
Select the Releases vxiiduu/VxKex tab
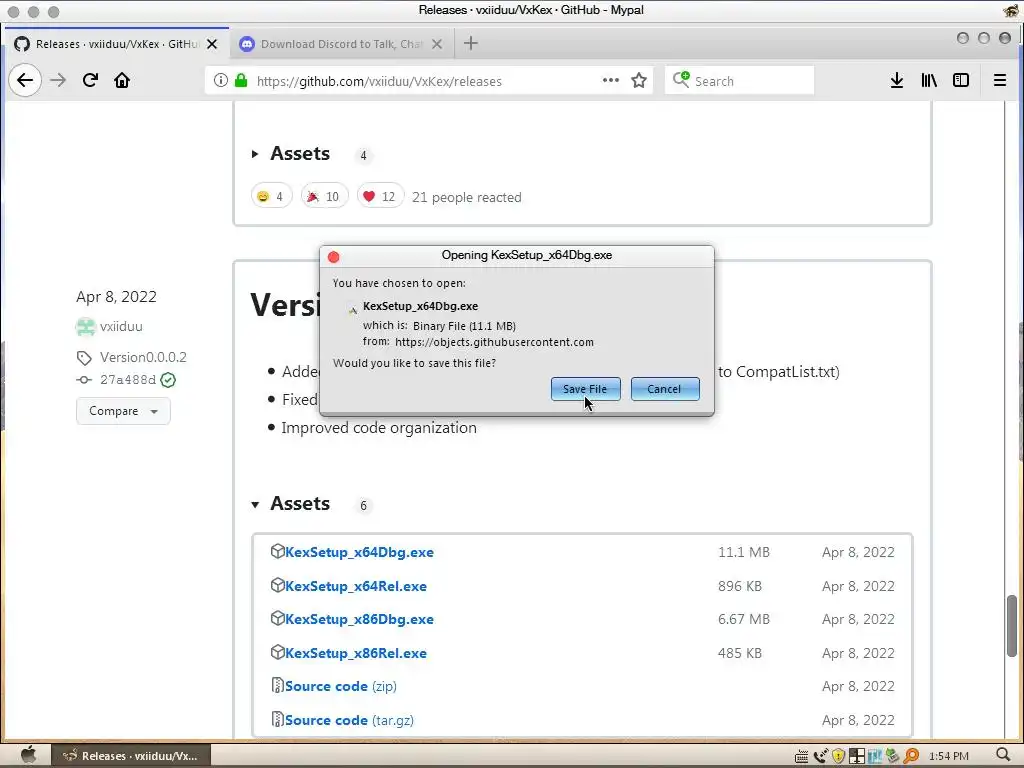click(x=116, y=44)
